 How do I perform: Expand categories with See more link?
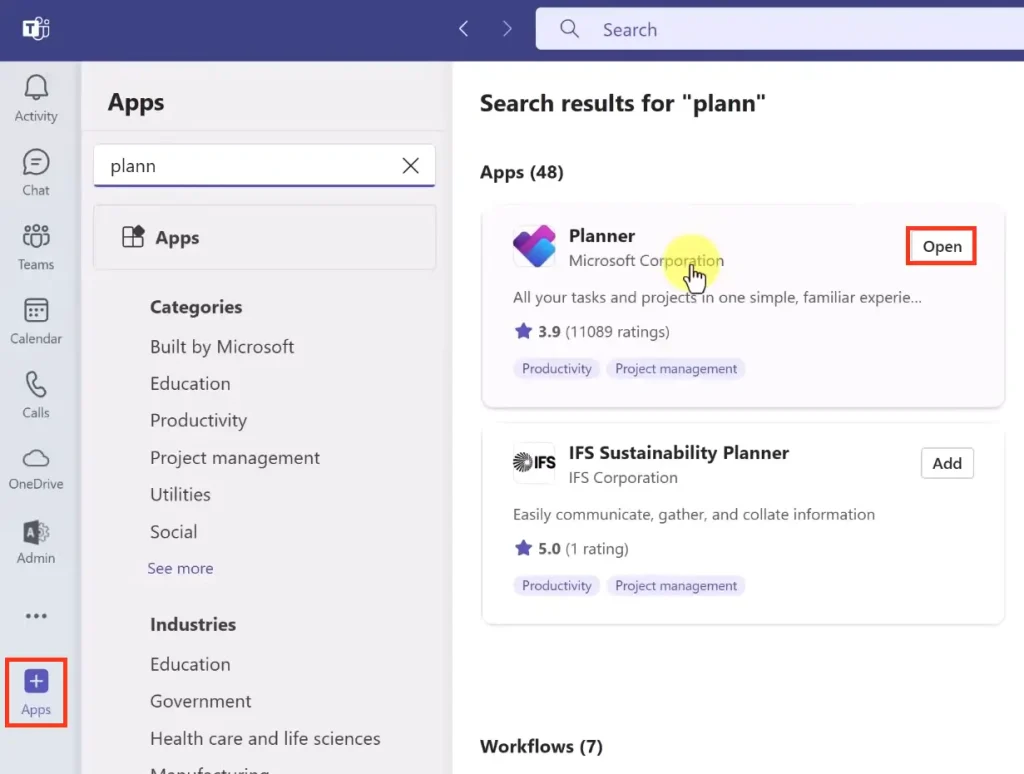[x=180, y=568]
